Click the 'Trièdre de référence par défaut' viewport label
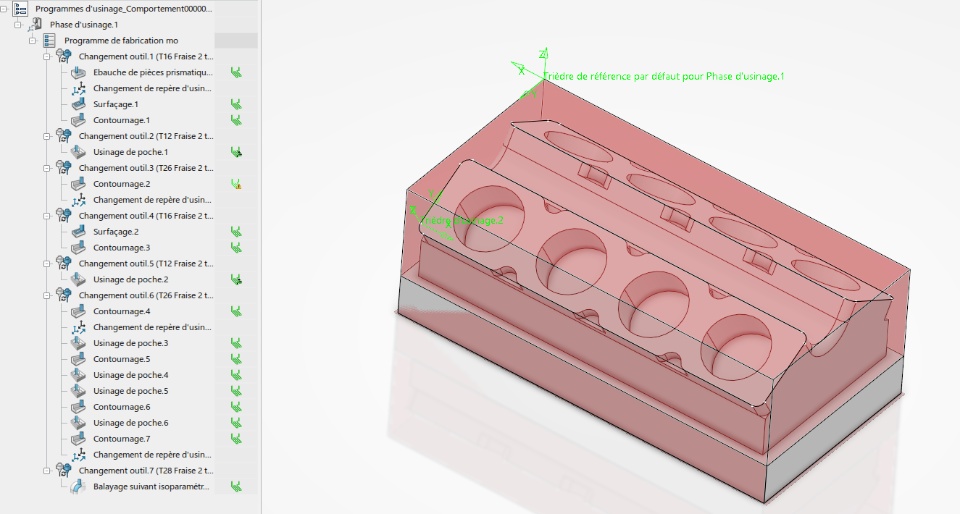This screenshot has height=514, width=960. point(664,76)
